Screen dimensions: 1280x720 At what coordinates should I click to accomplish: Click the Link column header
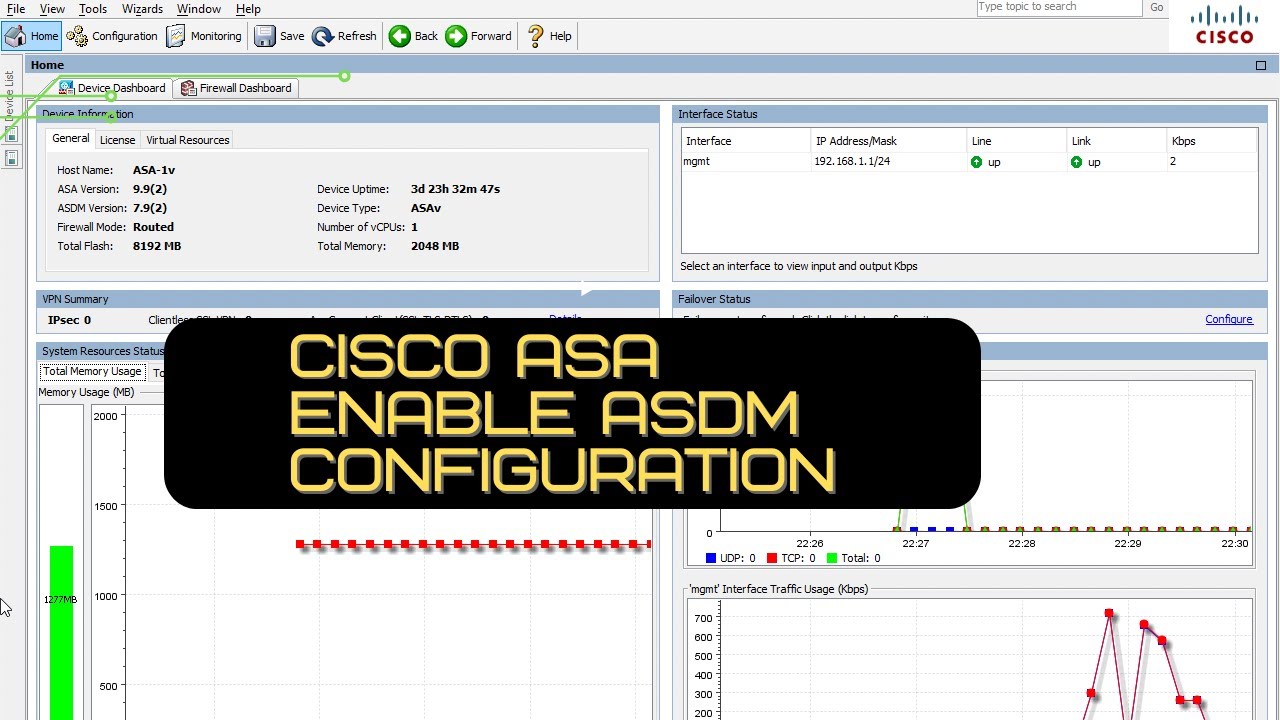tap(1116, 141)
